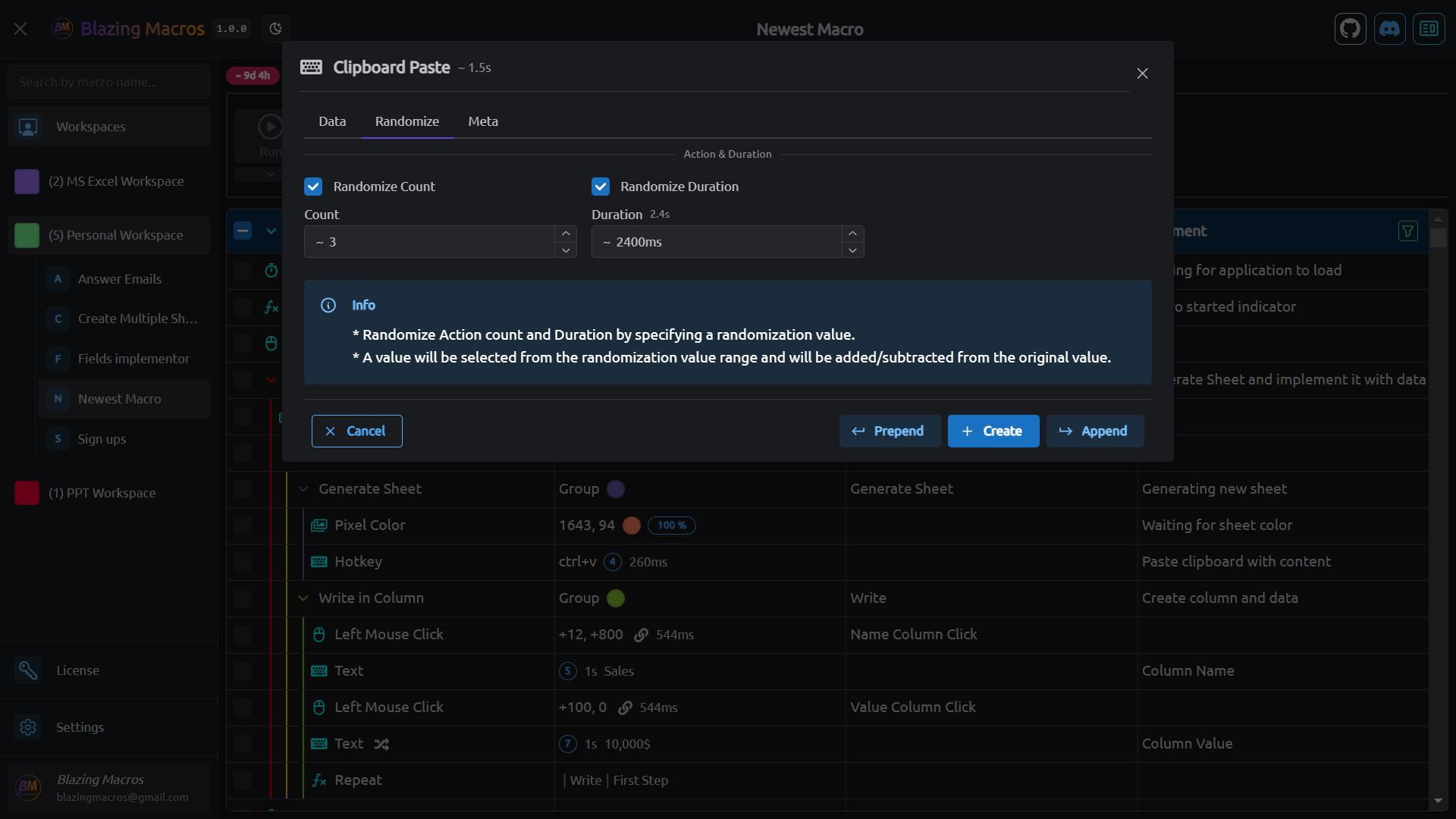
Task: Click the timer icon in first table row
Action: [271, 271]
